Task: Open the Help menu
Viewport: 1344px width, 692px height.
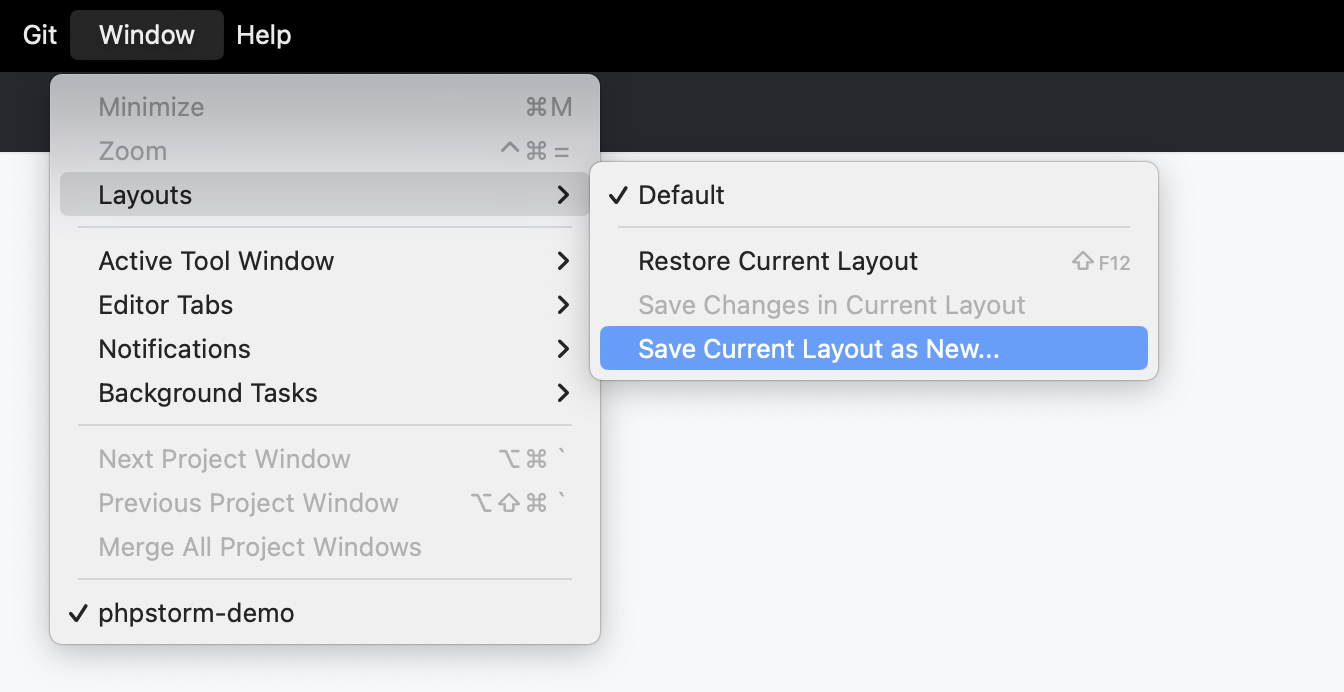Action: tap(263, 35)
